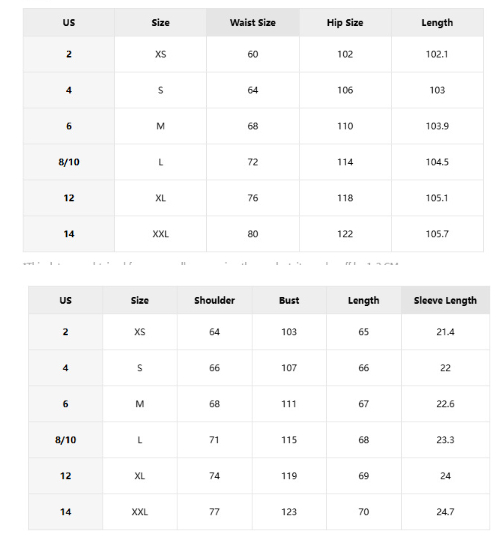Click waist value 76 in XL row
This screenshot has width=499, height=536.
[253, 198]
